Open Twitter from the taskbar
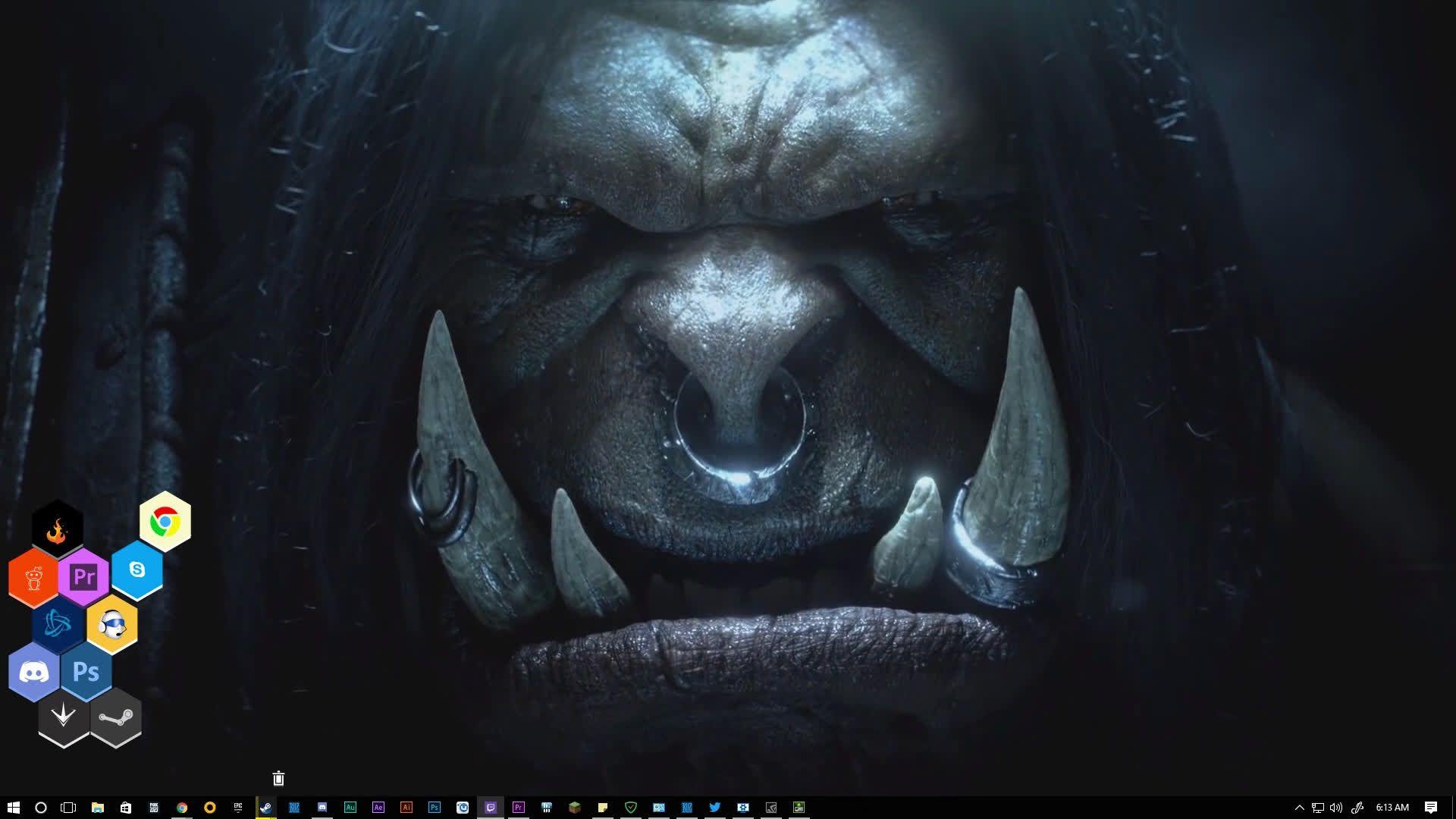This screenshot has width=1456, height=819. [x=715, y=808]
